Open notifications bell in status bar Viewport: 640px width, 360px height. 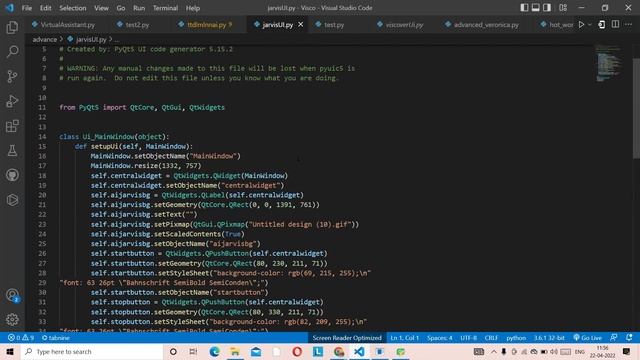tap(629, 338)
